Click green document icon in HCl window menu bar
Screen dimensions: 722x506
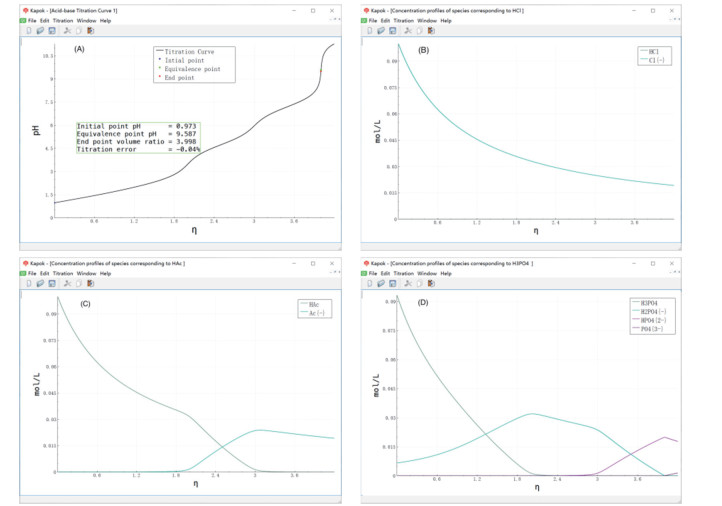(364, 21)
